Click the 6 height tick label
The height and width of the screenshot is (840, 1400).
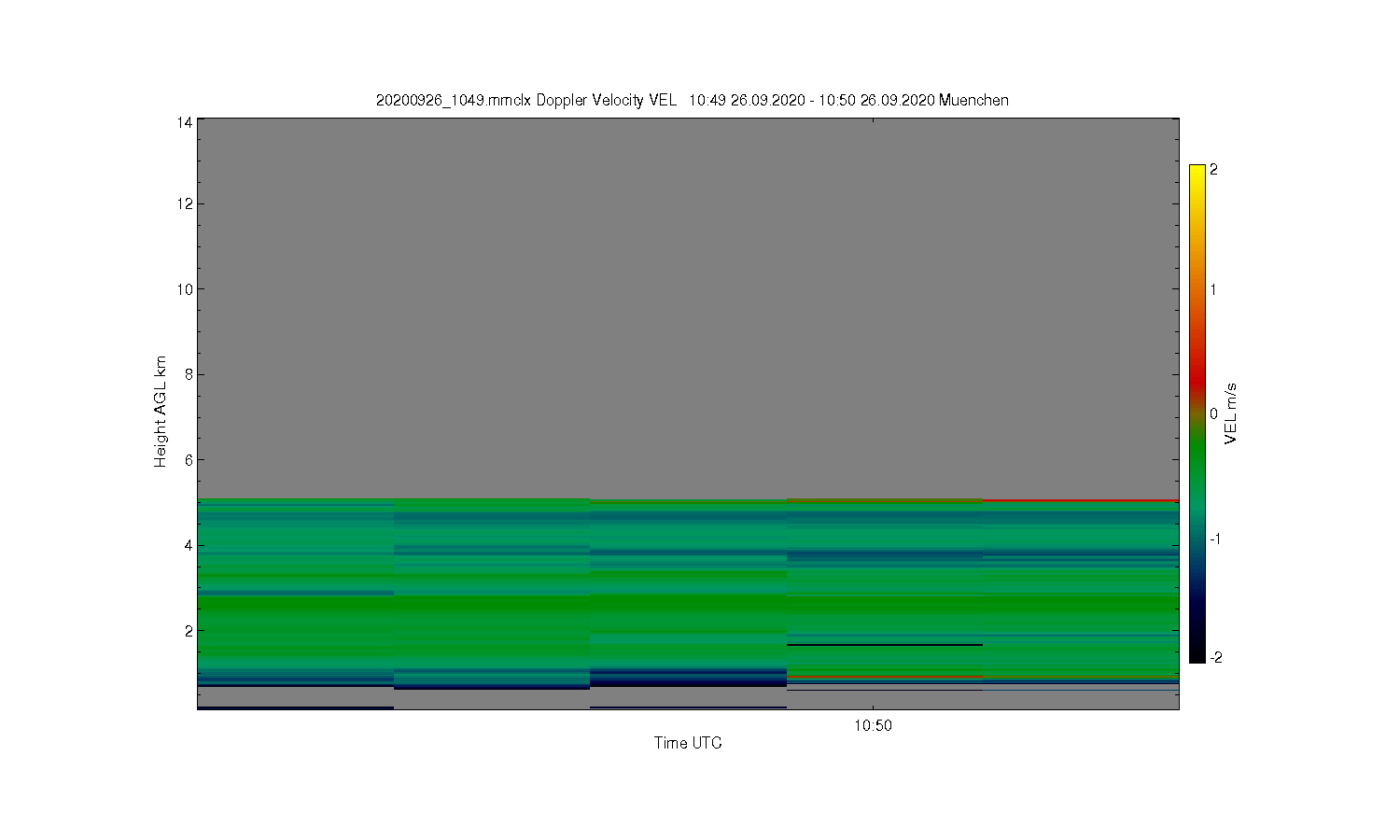click(189, 460)
